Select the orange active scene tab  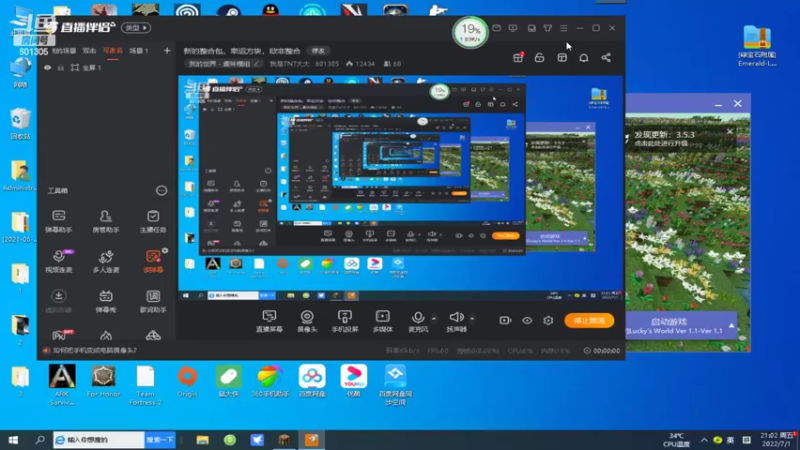112,51
